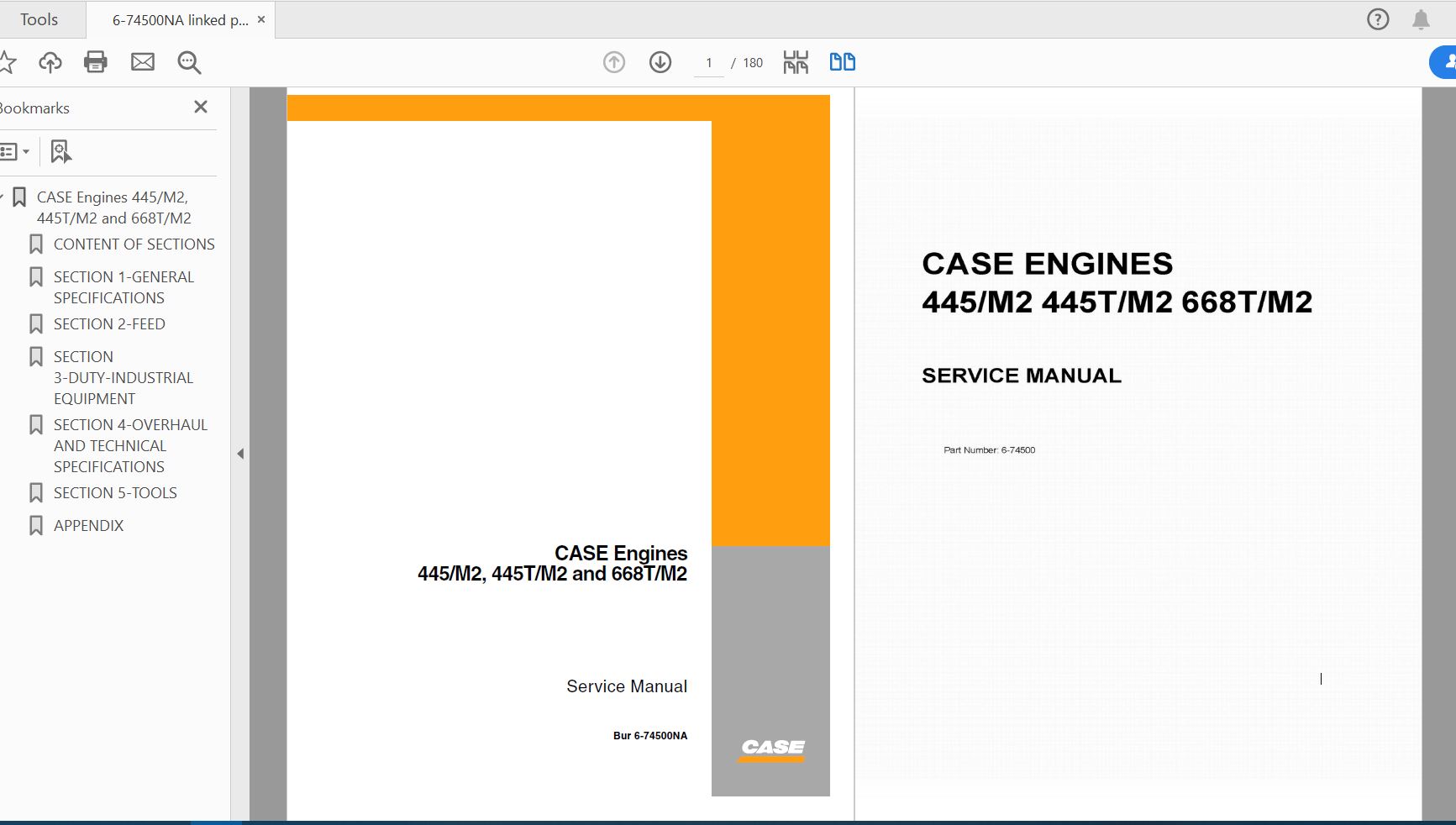This screenshot has width=1456, height=825.
Task: Click the fit page scrolling icon
Action: 796,62
